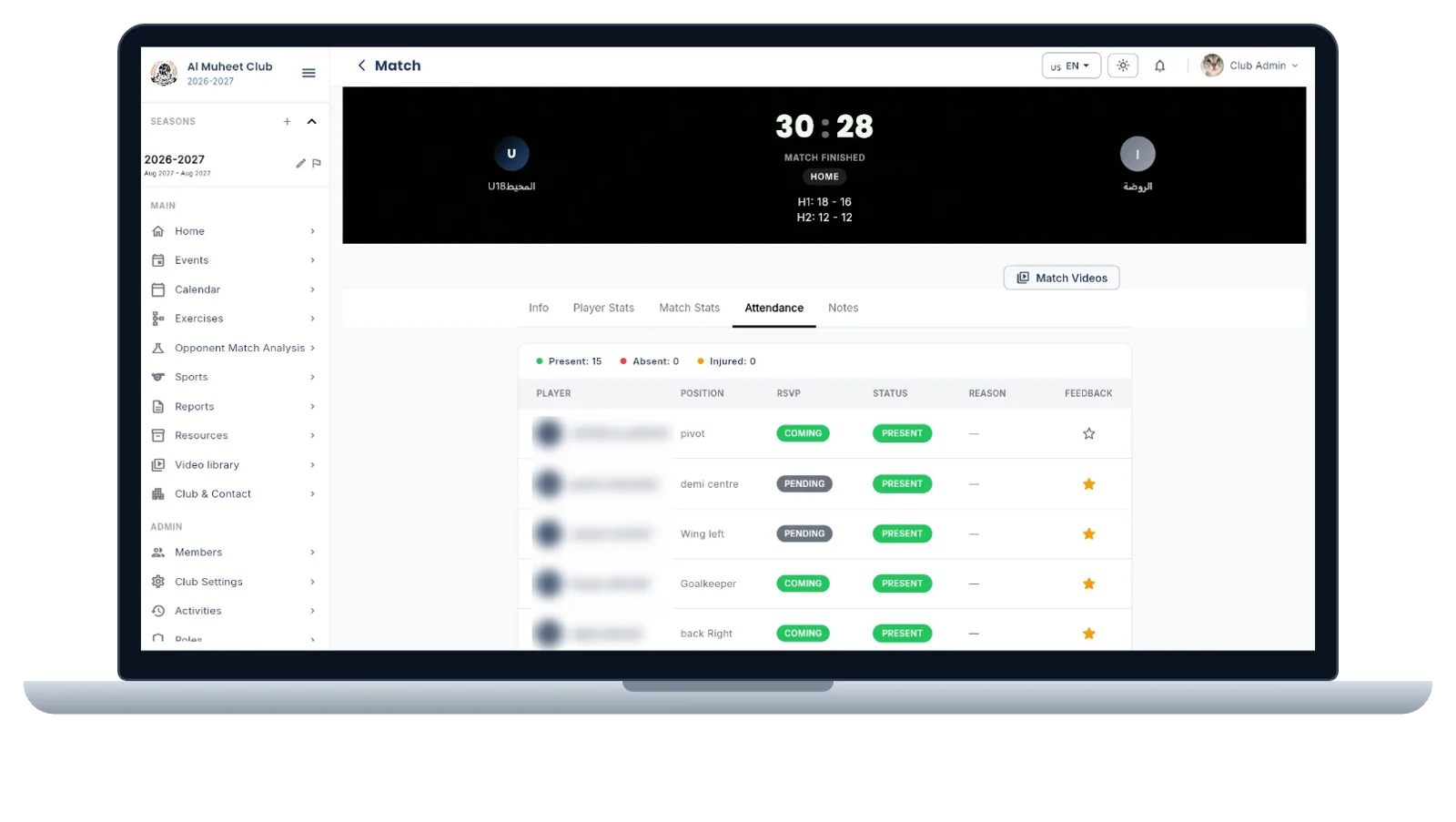Add a new season with plus icon
Image resolution: width=1456 pixels, height=822 pixels.
(x=287, y=121)
